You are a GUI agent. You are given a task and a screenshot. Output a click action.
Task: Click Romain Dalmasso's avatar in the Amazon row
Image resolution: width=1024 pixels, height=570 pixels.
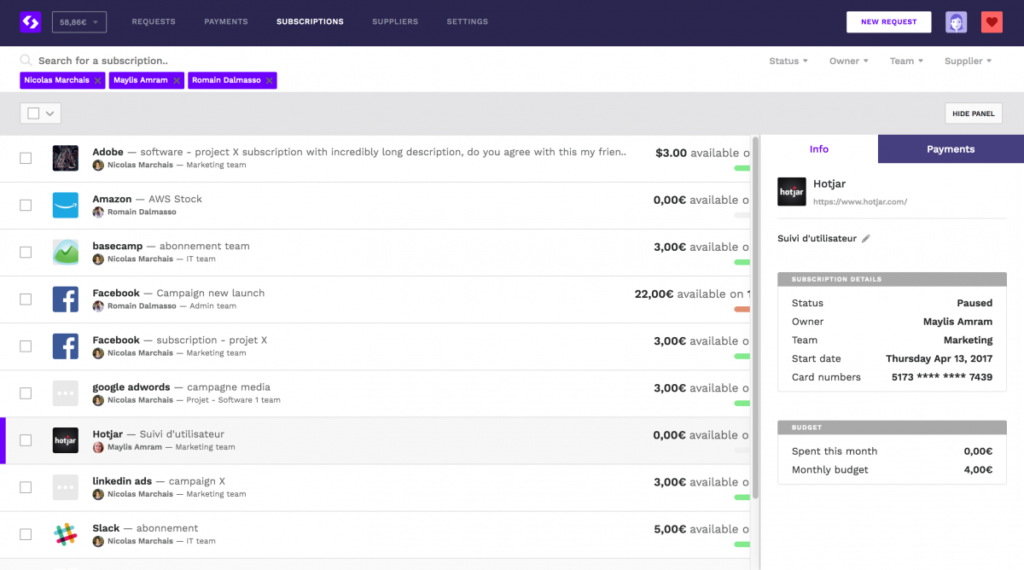pos(98,212)
